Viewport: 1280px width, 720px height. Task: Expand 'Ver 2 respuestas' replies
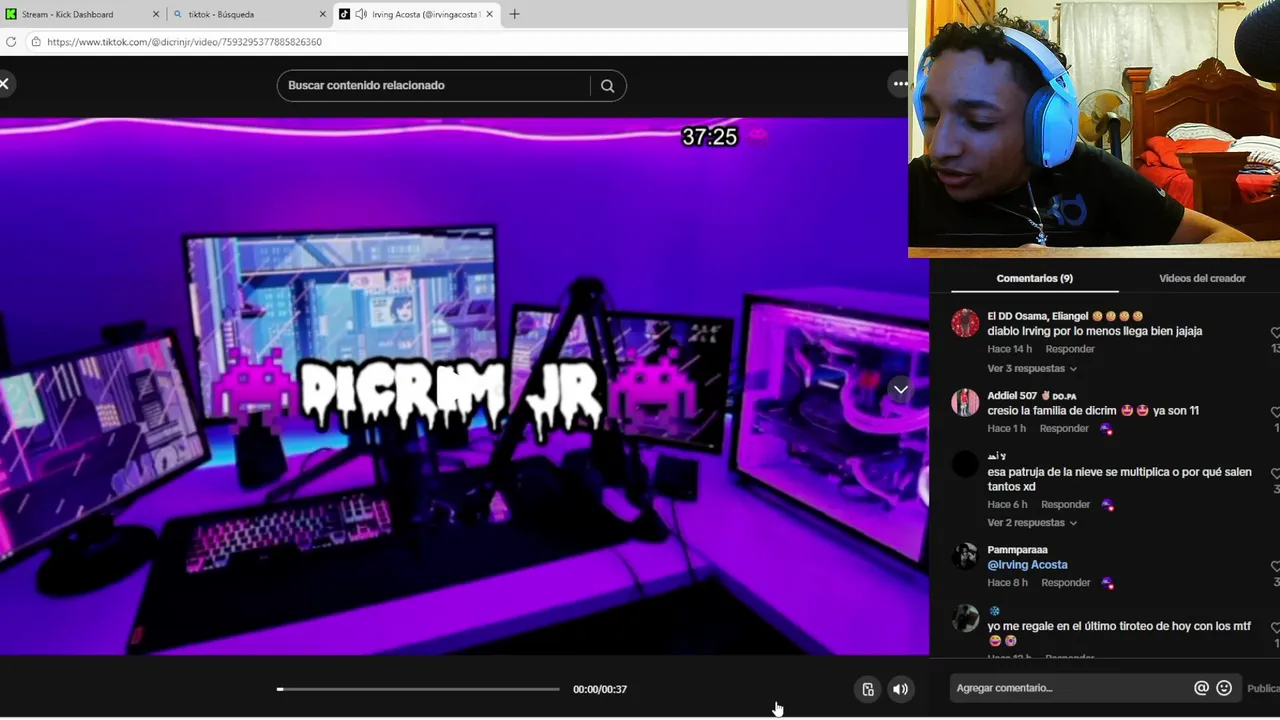point(1031,523)
